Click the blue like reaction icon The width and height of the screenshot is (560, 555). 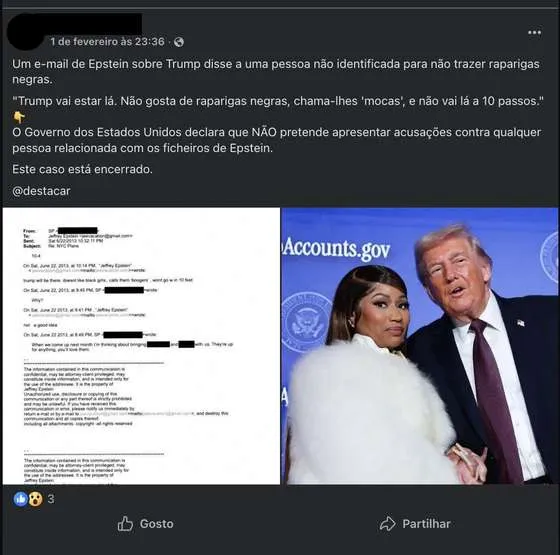pyautogui.click(x=21, y=499)
